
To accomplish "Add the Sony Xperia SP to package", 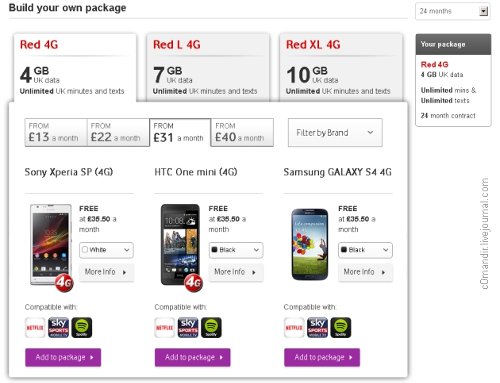I will point(63,357).
